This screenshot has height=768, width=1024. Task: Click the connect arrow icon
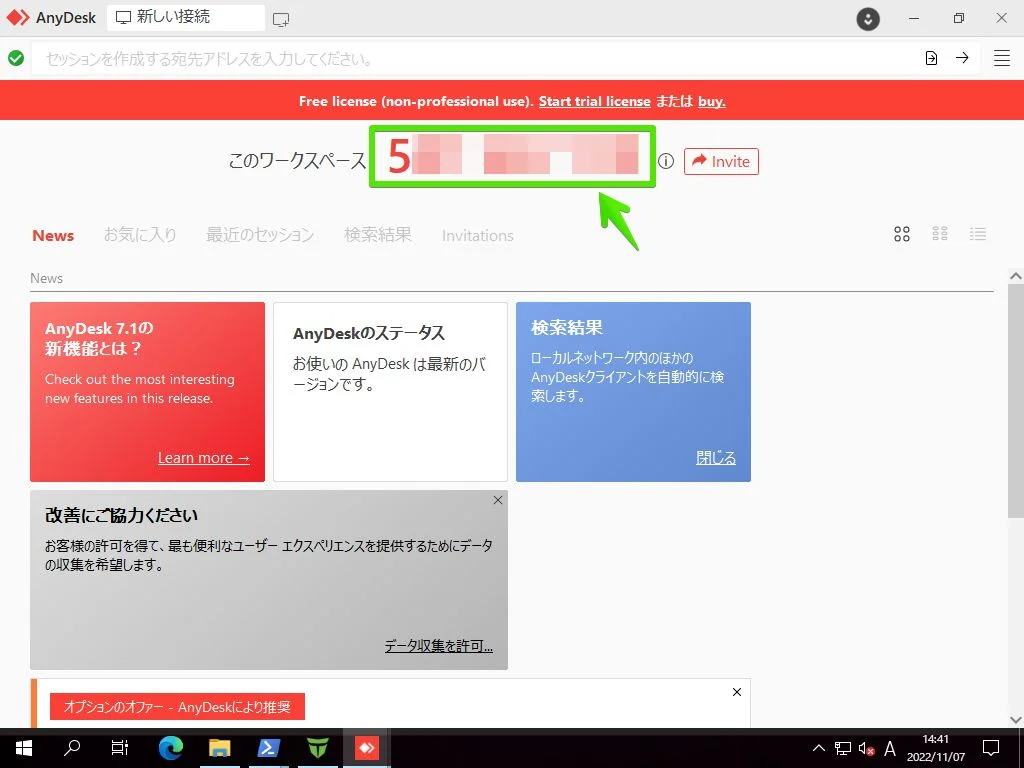[962, 58]
